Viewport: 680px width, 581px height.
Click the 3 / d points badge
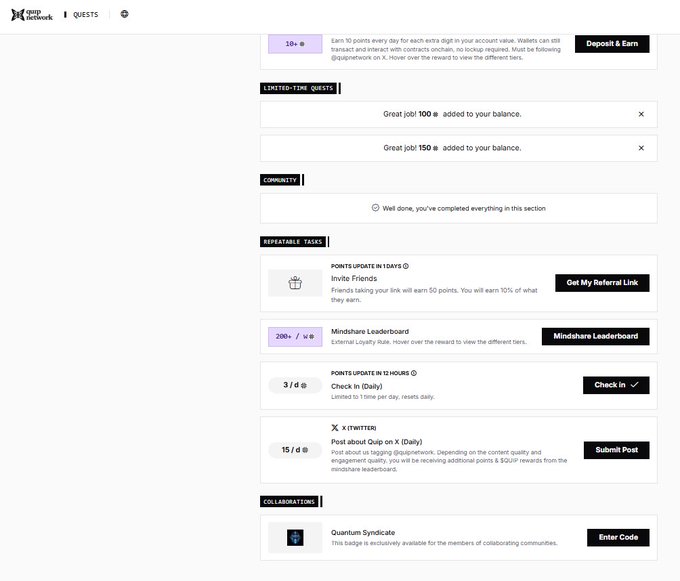tap(295, 385)
